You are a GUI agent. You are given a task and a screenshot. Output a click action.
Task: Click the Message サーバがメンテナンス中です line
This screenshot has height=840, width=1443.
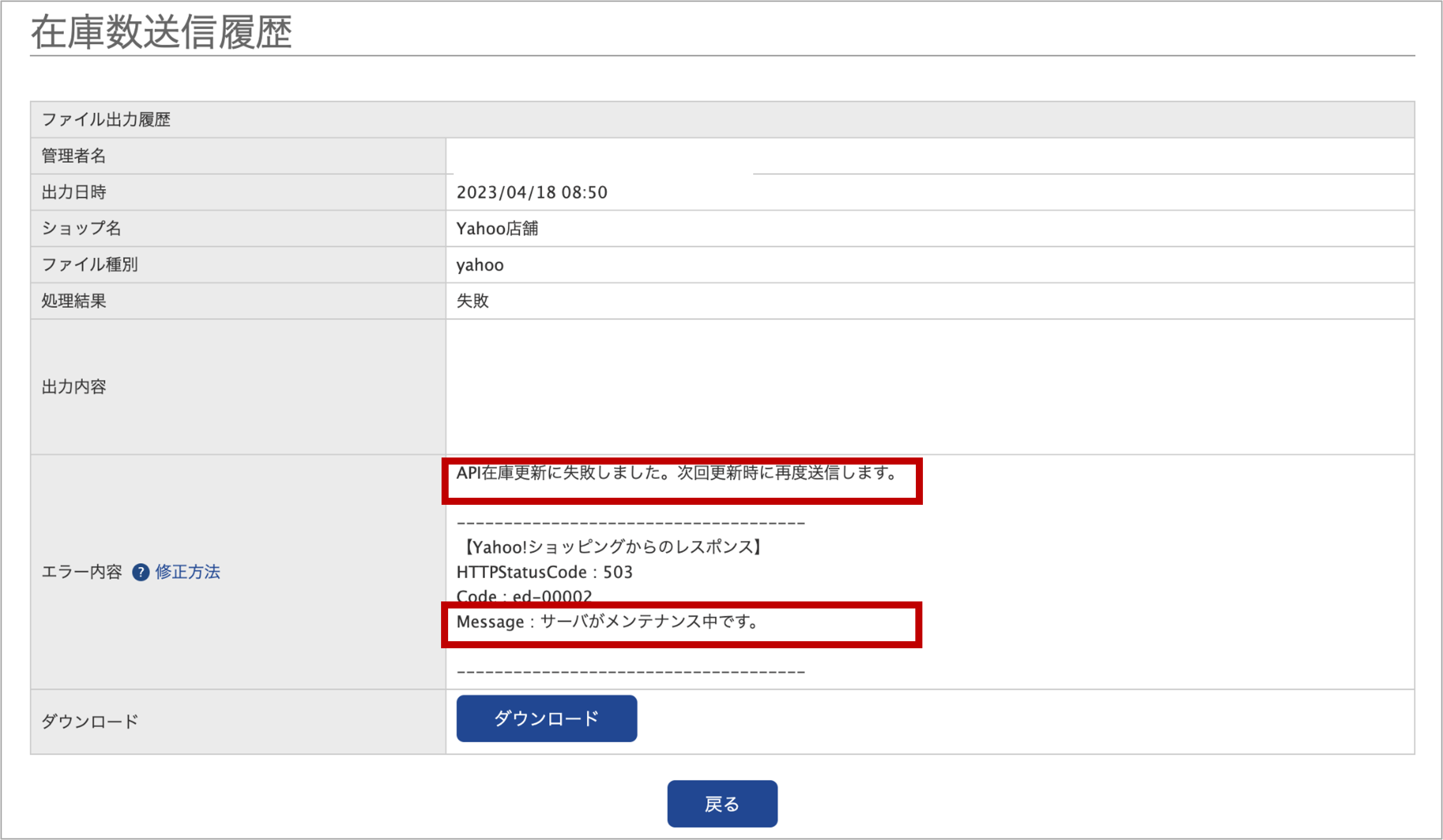(608, 622)
